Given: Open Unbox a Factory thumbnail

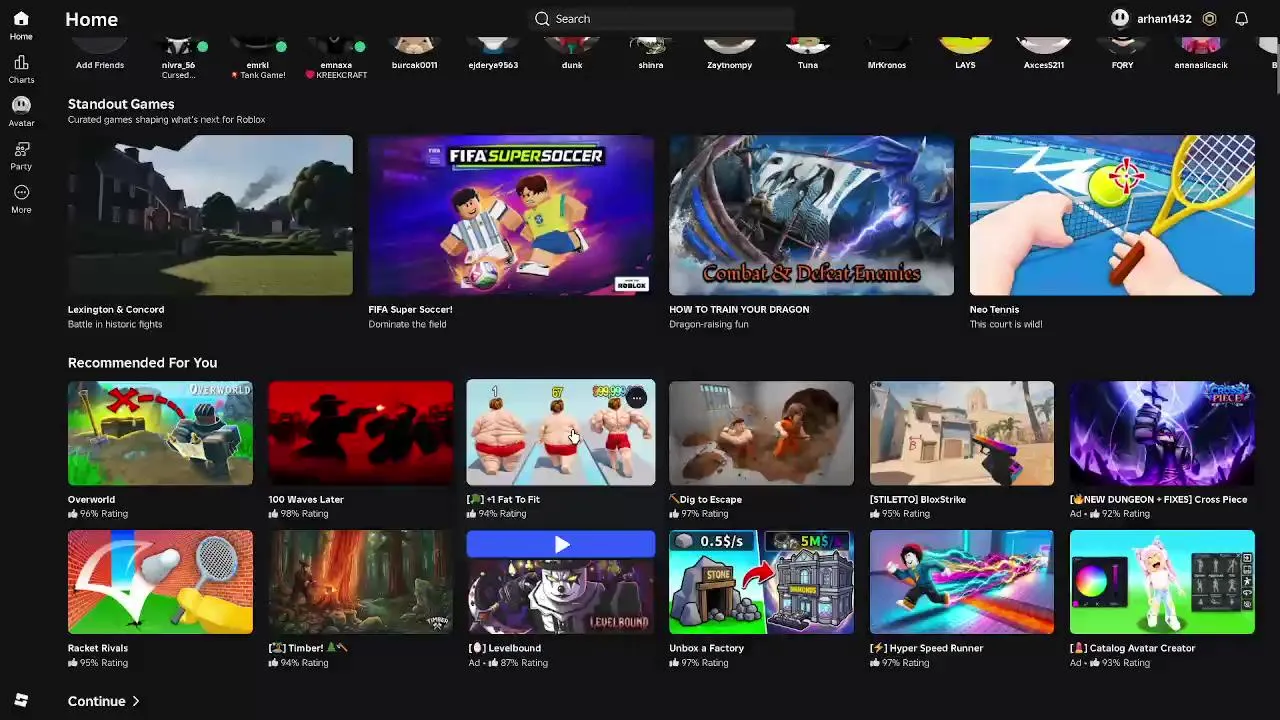Looking at the screenshot, I should pyautogui.click(x=761, y=582).
